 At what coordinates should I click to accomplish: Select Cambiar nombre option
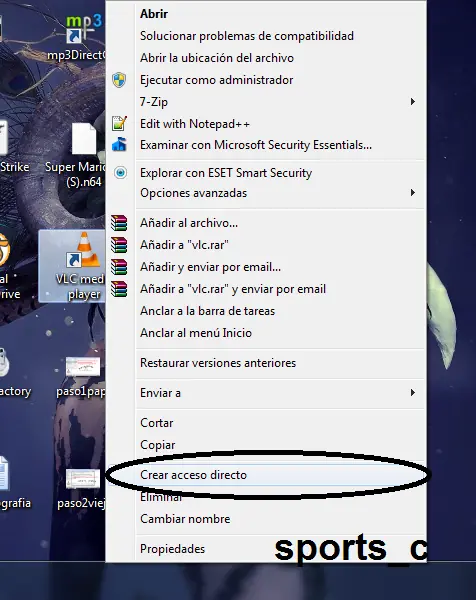tap(185, 519)
